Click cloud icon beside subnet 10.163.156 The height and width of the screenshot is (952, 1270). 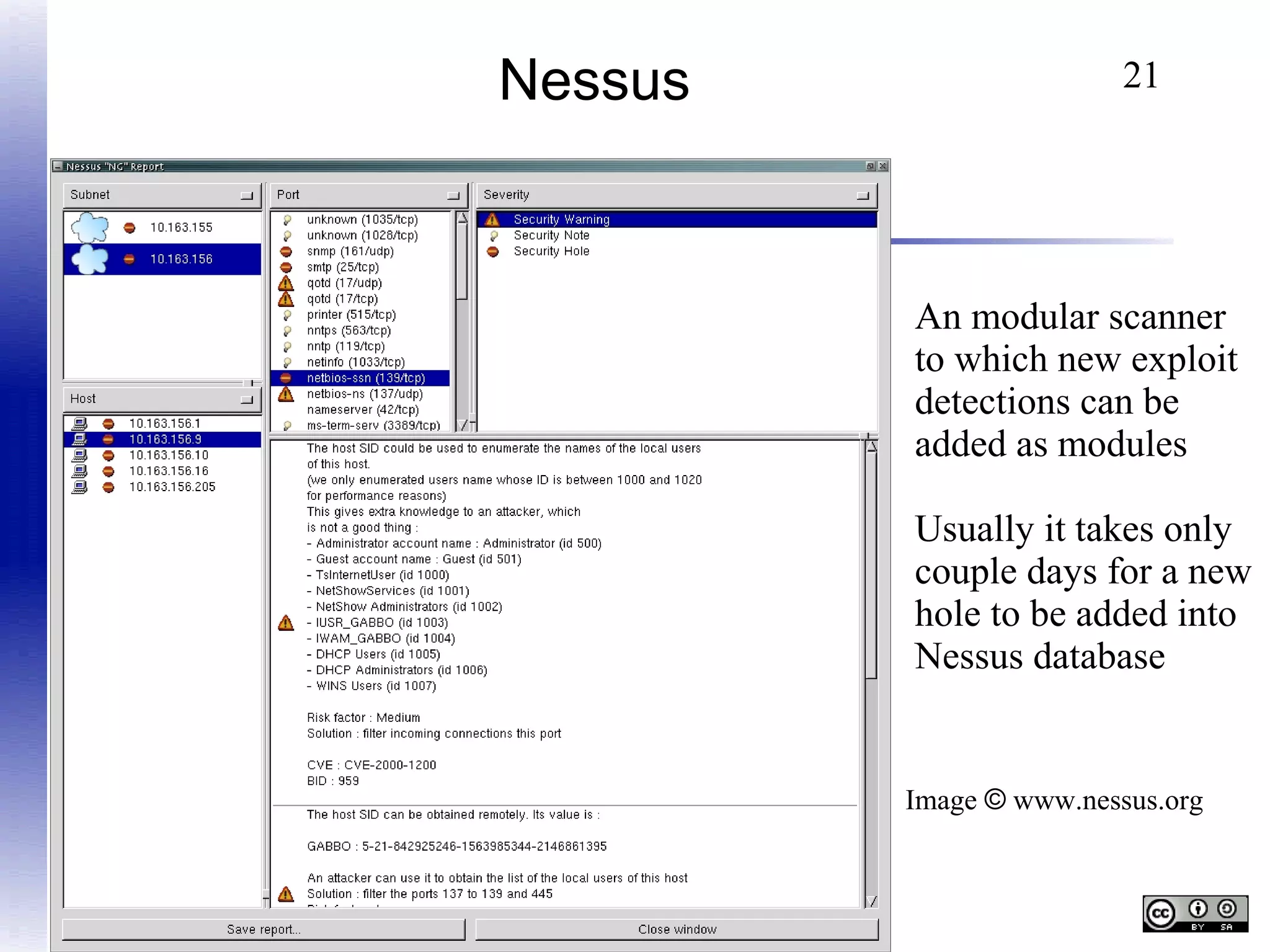pyautogui.click(x=90, y=259)
